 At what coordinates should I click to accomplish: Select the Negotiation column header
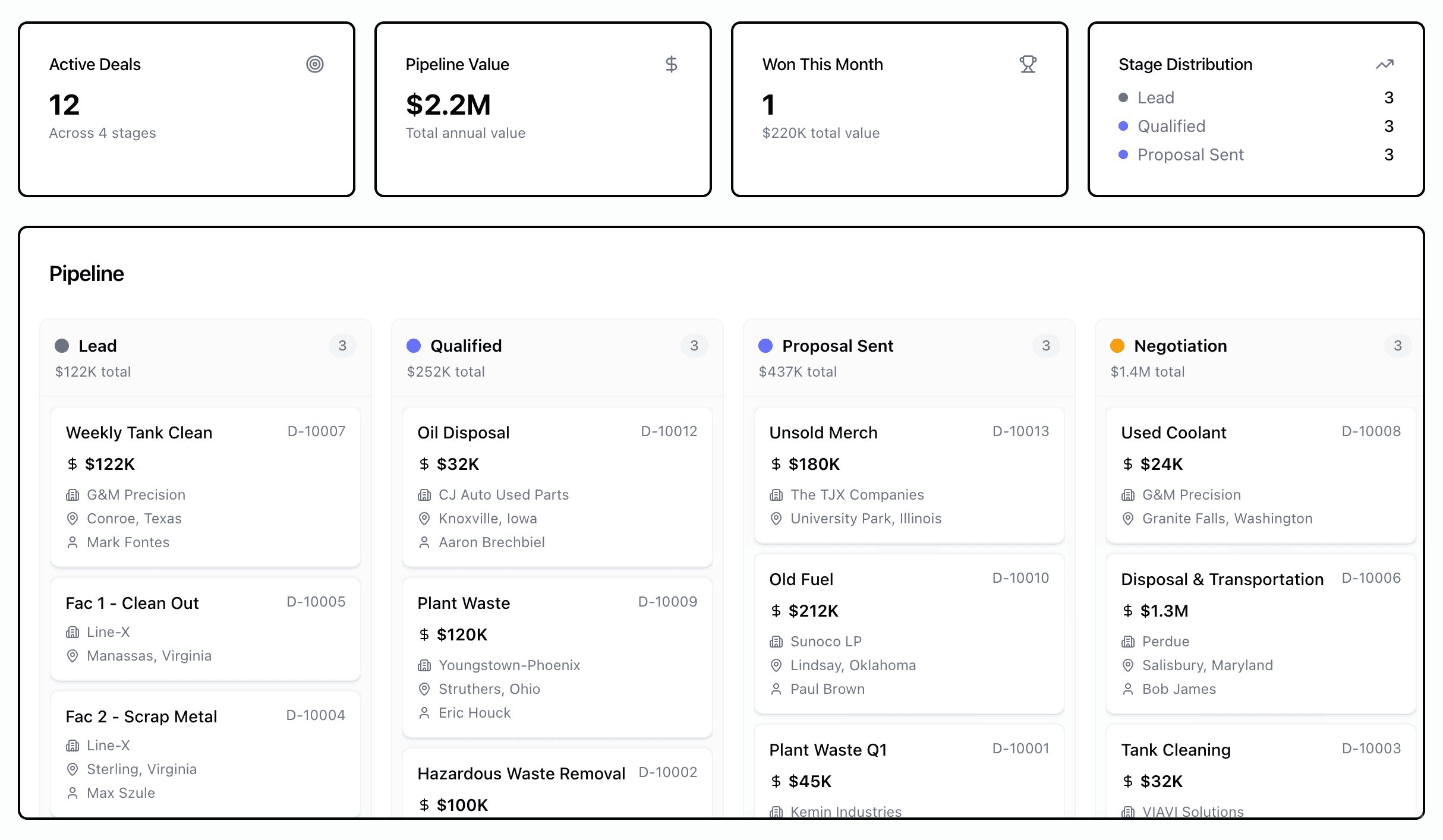(x=1180, y=345)
